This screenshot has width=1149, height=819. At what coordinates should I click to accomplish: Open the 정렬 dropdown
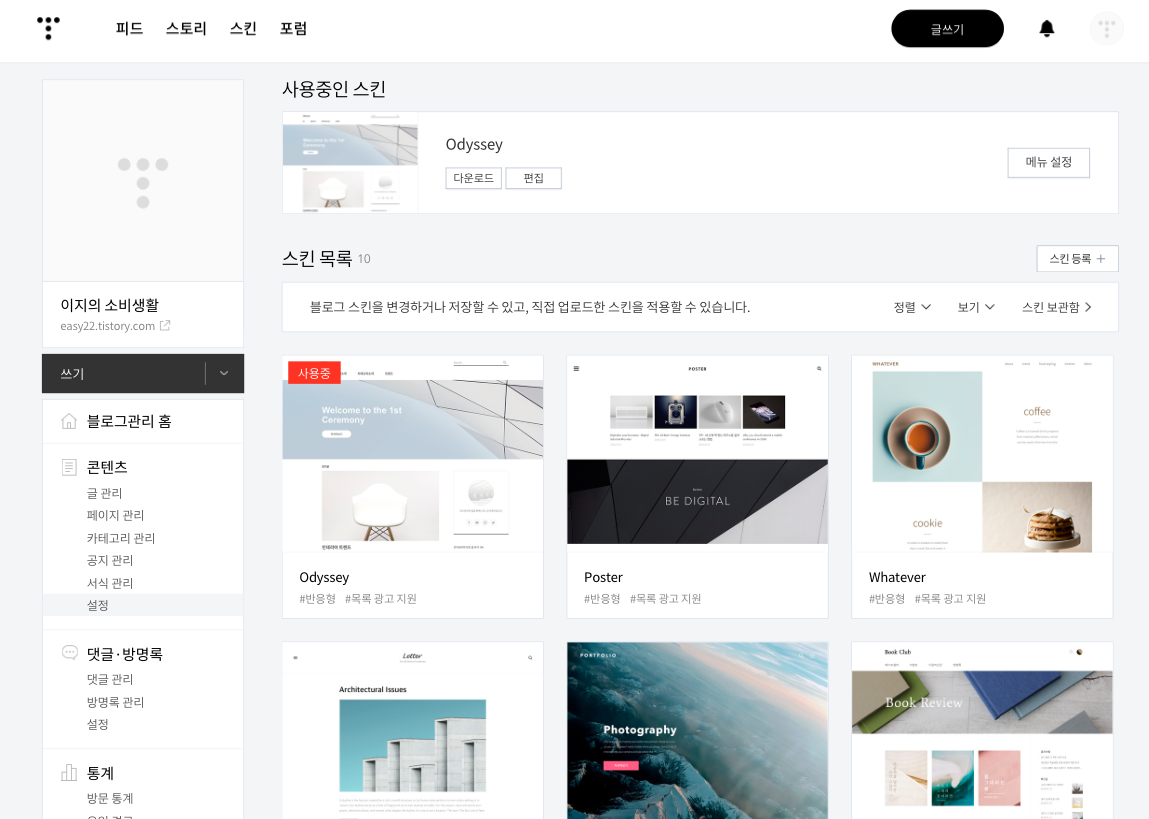(x=912, y=307)
